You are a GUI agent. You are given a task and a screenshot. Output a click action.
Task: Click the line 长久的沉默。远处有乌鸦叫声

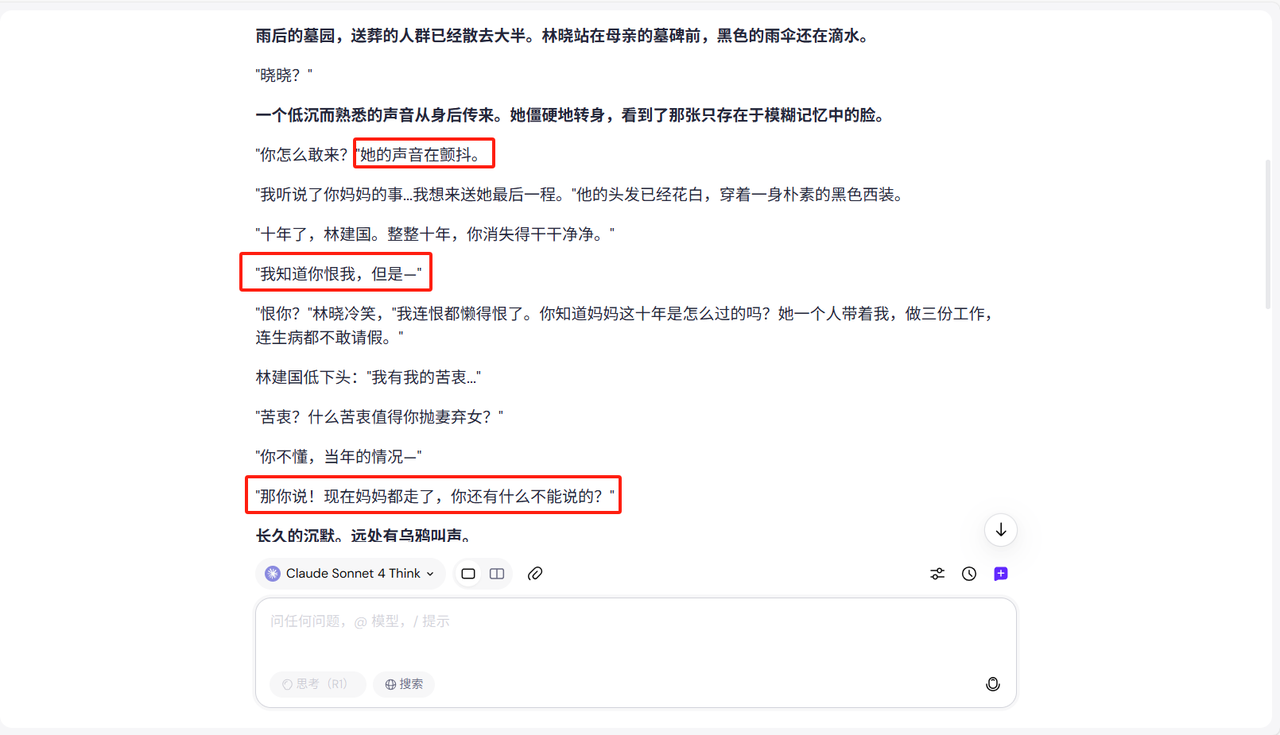363,536
